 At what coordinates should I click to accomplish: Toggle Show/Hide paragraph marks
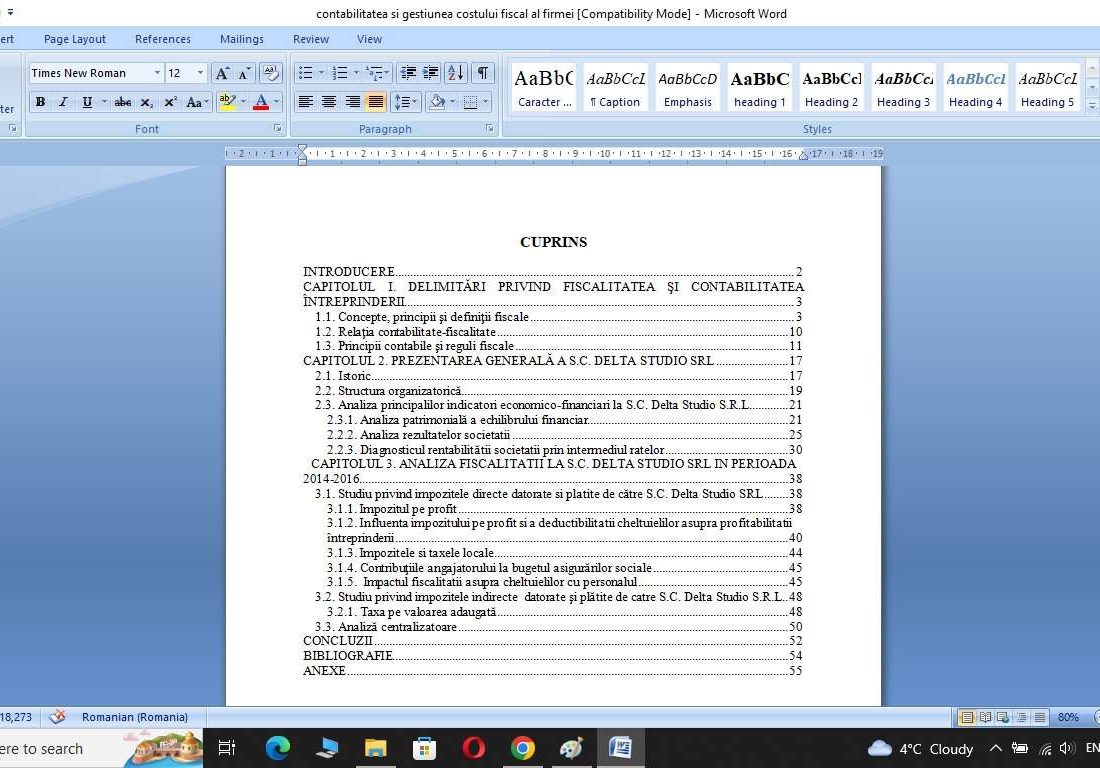pos(483,72)
